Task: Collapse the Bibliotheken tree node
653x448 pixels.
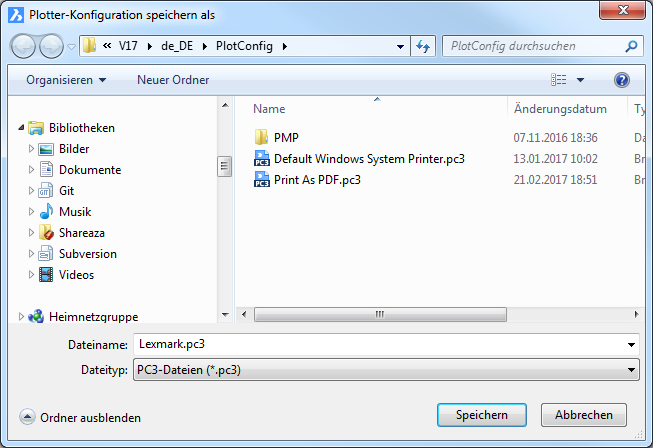Action: pyautogui.click(x=21, y=128)
